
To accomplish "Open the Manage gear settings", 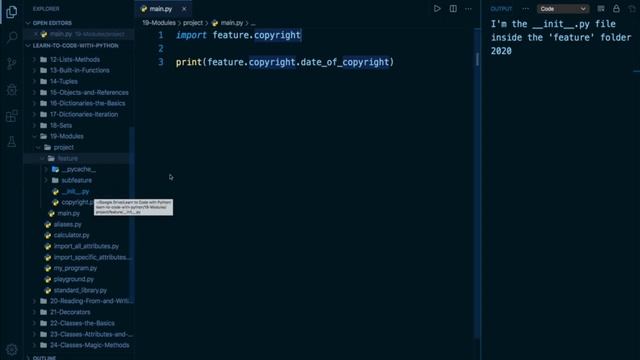I will coord(11,349).
